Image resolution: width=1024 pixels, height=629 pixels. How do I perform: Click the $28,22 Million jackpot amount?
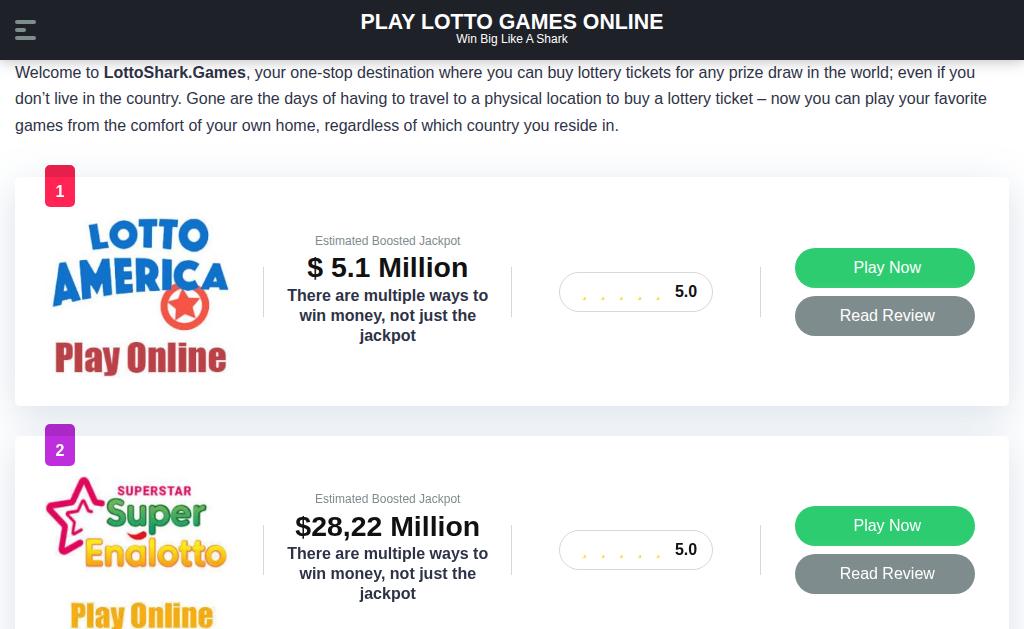point(388,526)
